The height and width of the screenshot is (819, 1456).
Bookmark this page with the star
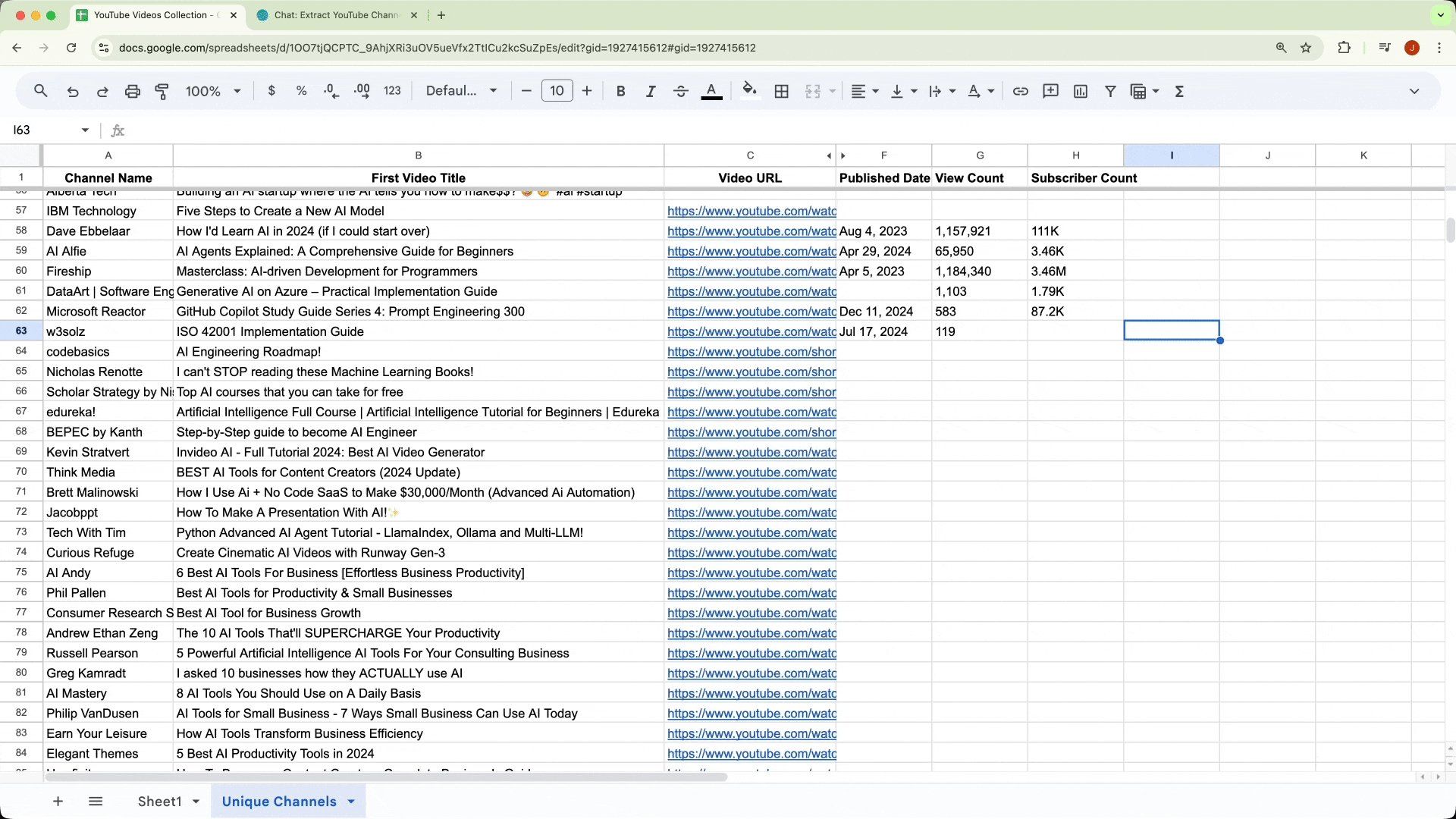1306,48
